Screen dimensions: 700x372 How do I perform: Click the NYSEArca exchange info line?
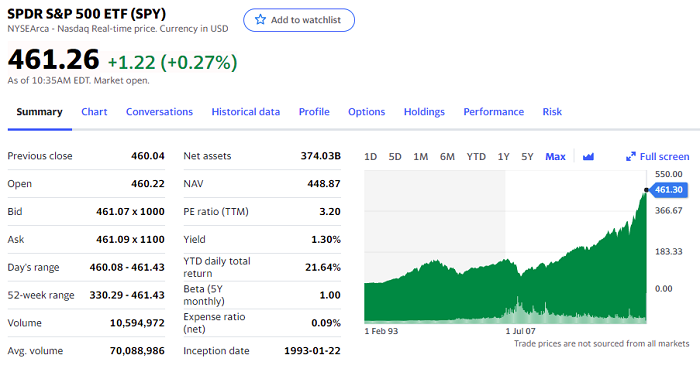click(x=118, y=29)
